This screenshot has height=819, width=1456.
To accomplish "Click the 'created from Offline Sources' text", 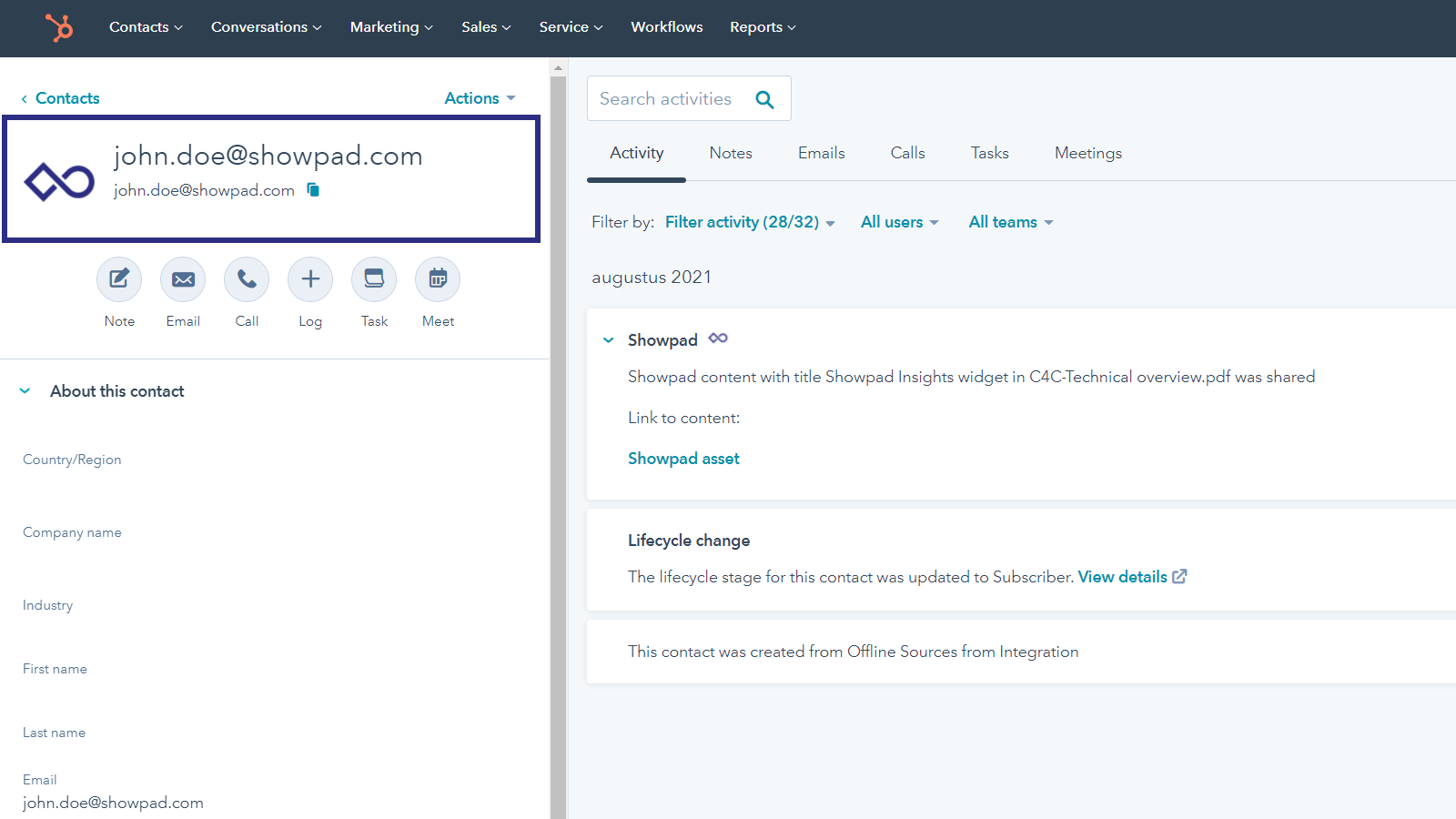I will [854, 652].
